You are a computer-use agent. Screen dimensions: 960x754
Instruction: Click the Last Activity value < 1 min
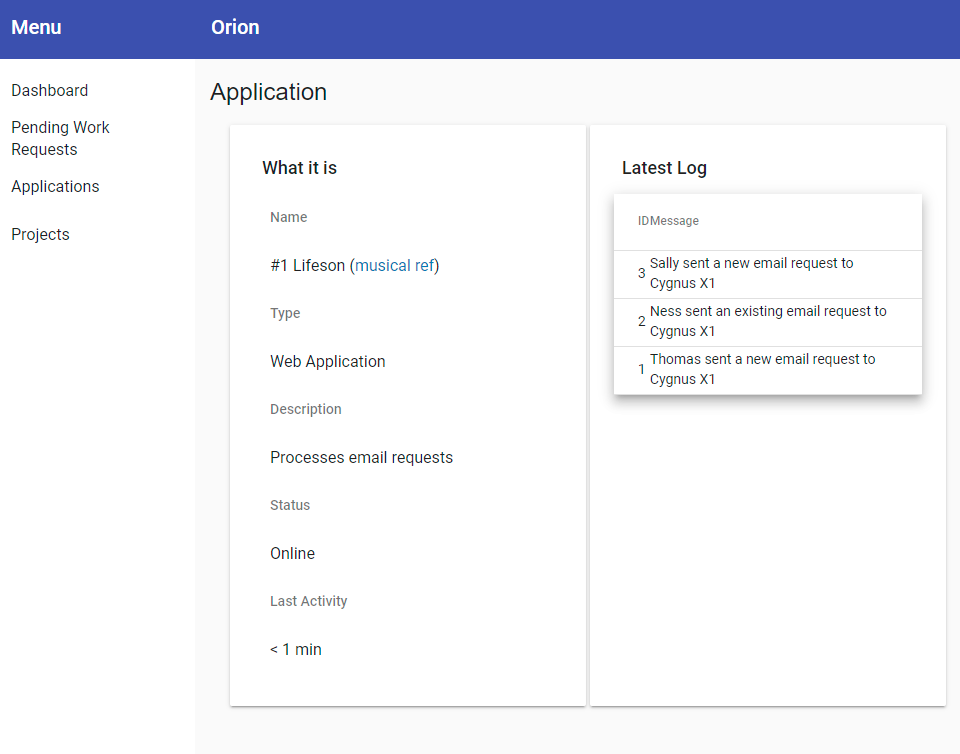pyautogui.click(x=295, y=649)
